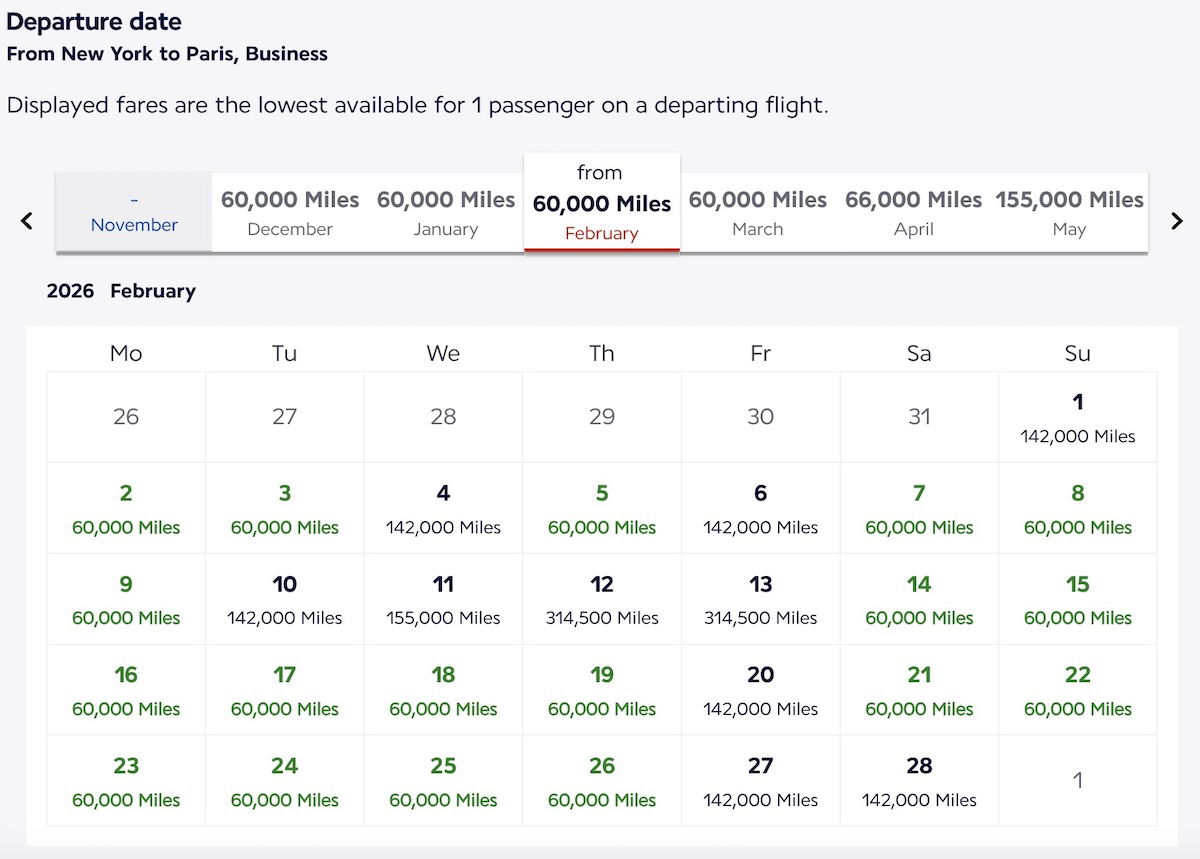Select the May 155,000 Miles tab
The image size is (1200, 859).
(1069, 212)
